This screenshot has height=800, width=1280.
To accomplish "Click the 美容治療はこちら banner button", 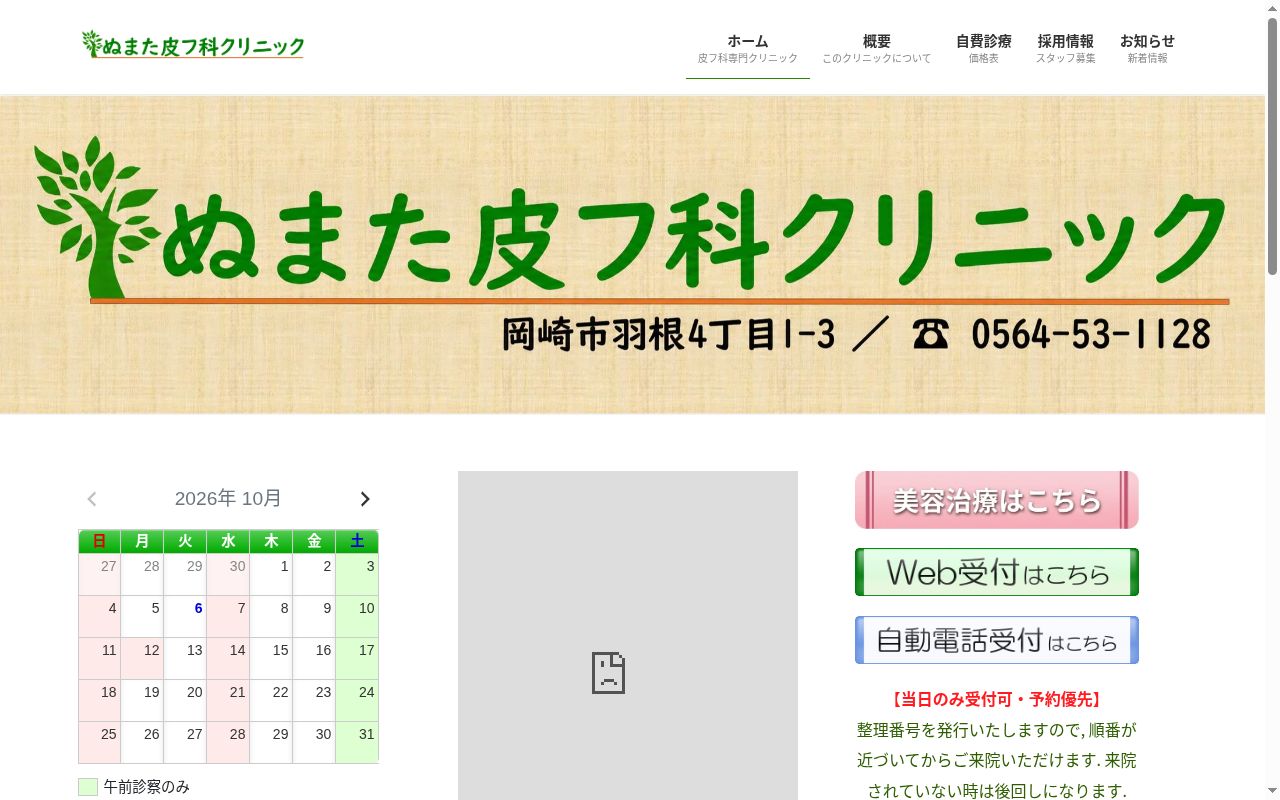I will pos(997,500).
